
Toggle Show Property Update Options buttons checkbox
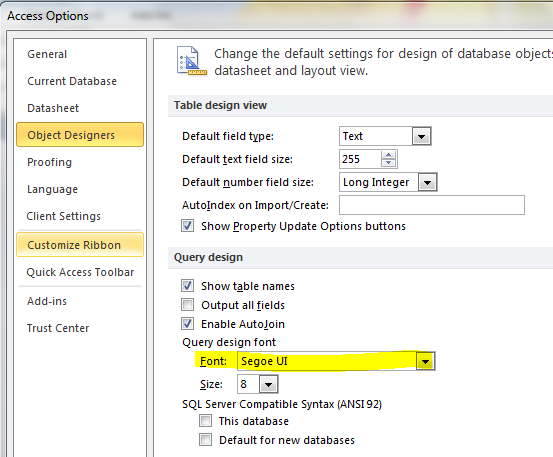187,226
